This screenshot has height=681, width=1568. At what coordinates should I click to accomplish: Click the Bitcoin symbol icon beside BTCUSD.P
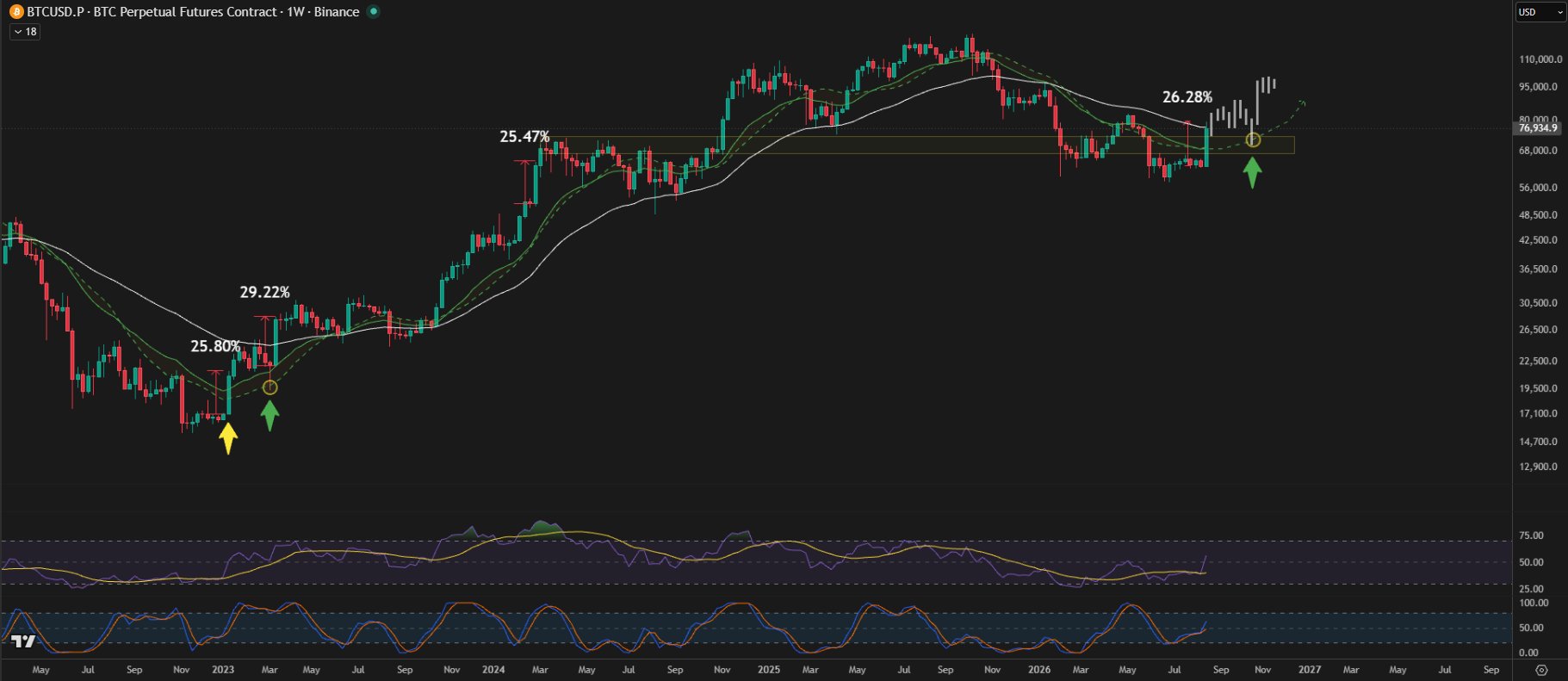[15, 12]
